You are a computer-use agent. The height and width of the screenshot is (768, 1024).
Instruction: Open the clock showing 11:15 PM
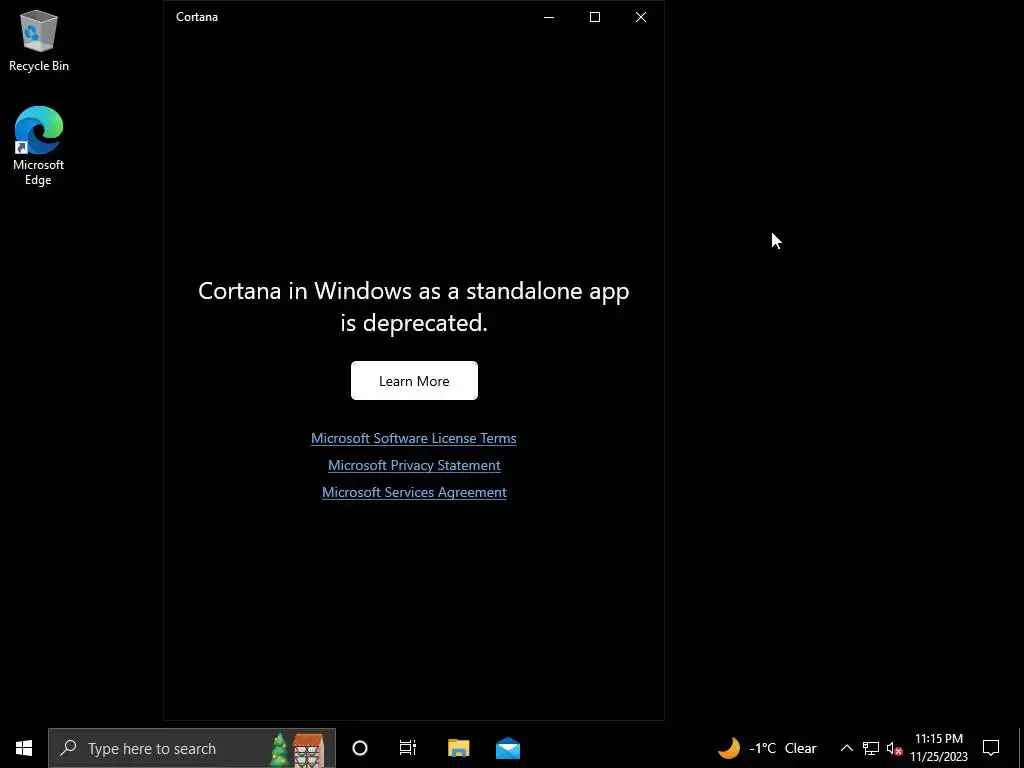(938, 748)
